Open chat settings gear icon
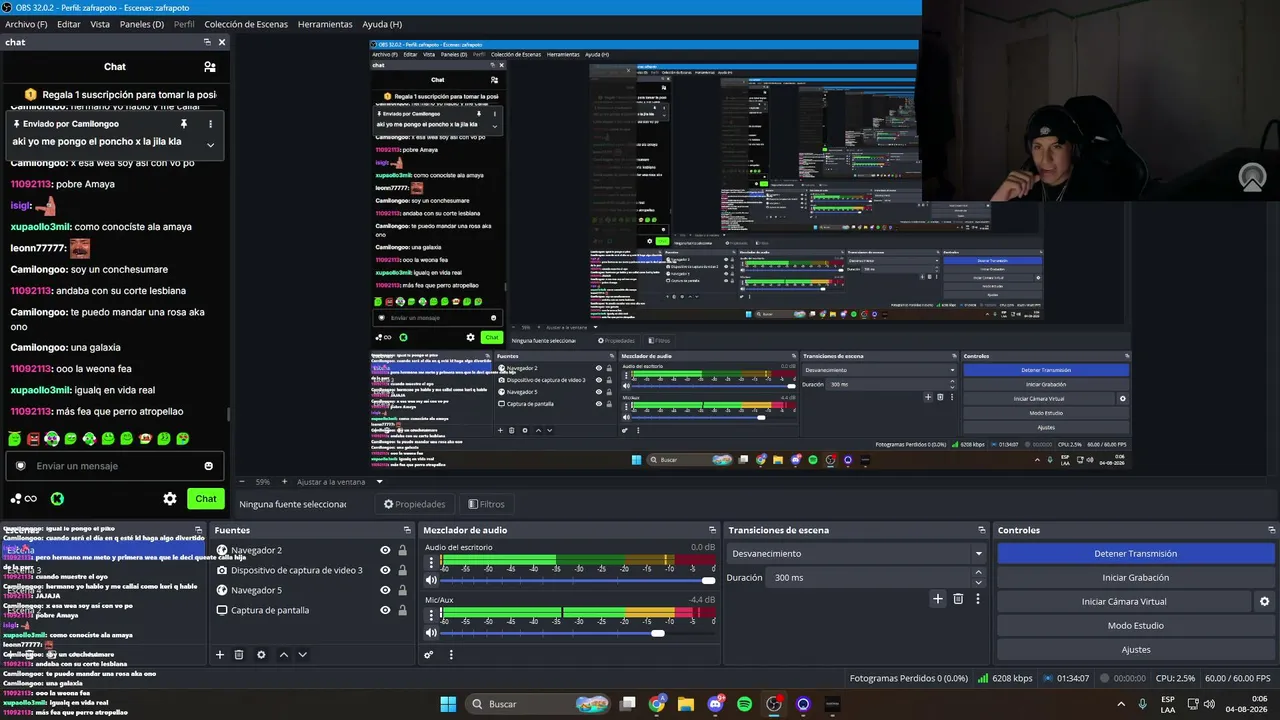This screenshot has height=720, width=1280. point(170,499)
